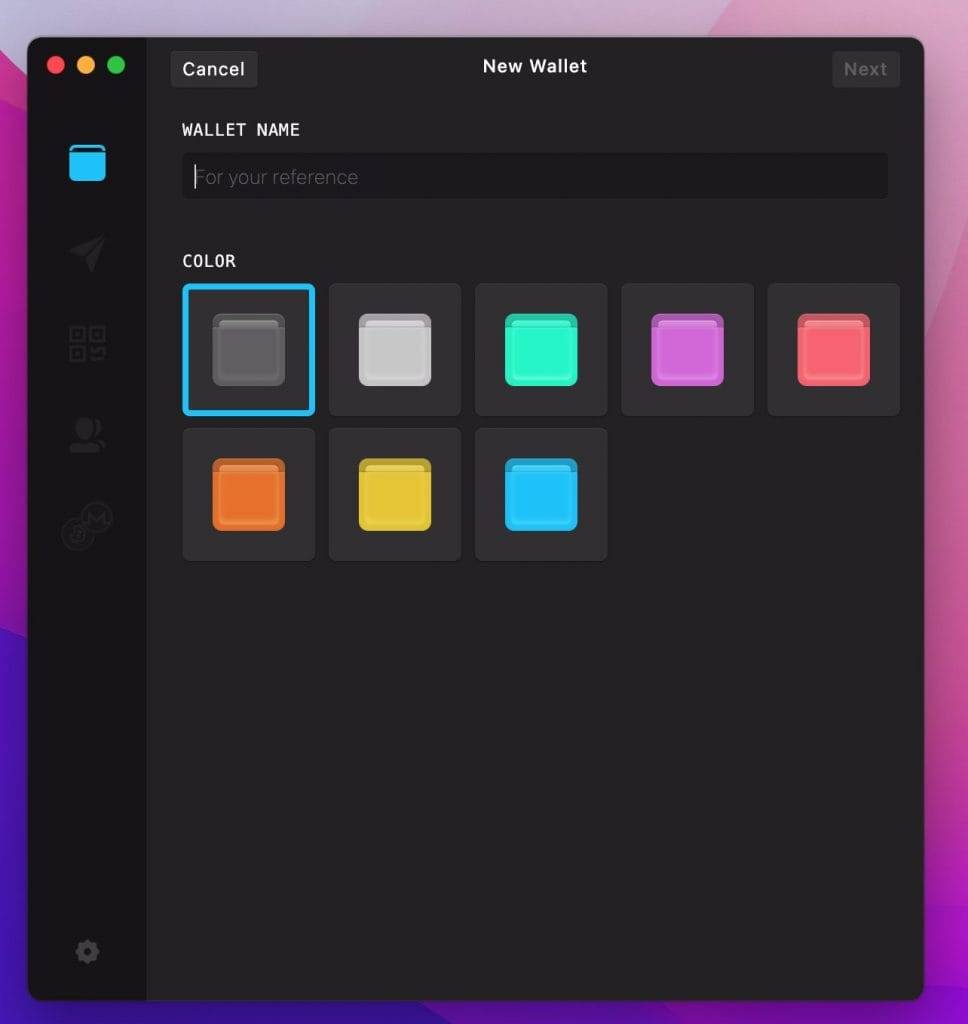The image size is (968, 1024).
Task: Open the contacts sidebar icon
Action: coord(88,434)
